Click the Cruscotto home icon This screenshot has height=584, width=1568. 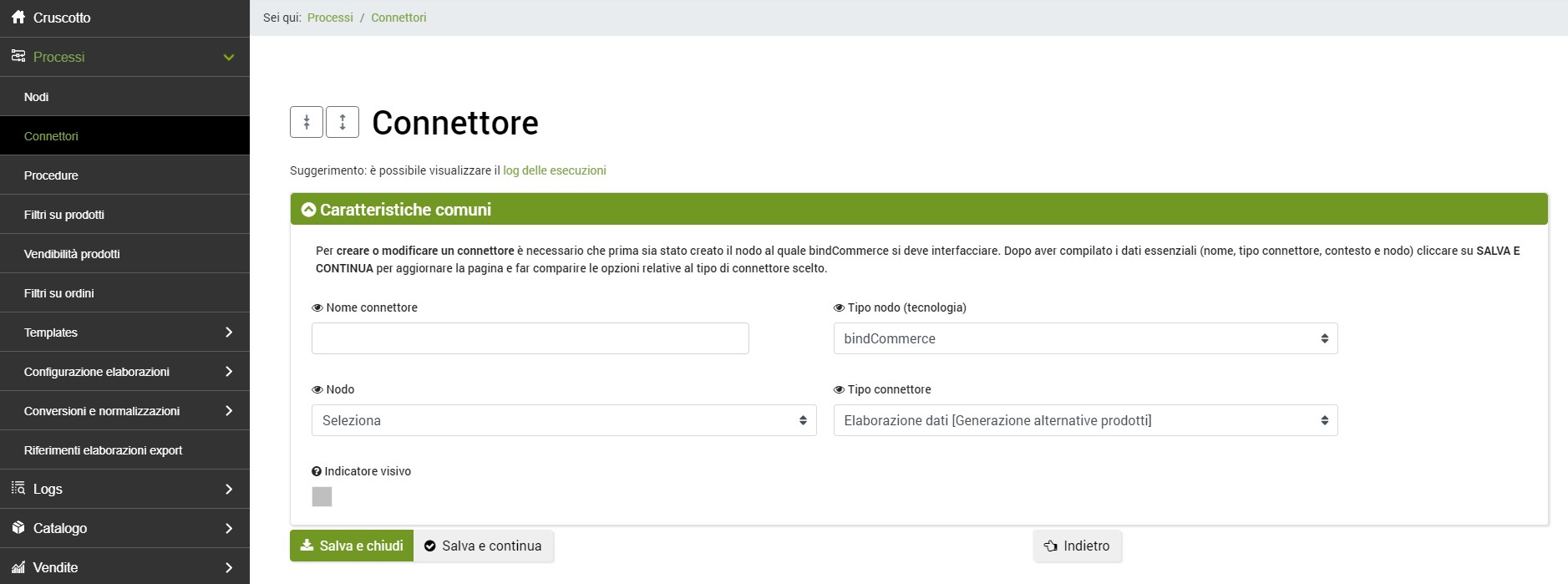click(x=18, y=18)
